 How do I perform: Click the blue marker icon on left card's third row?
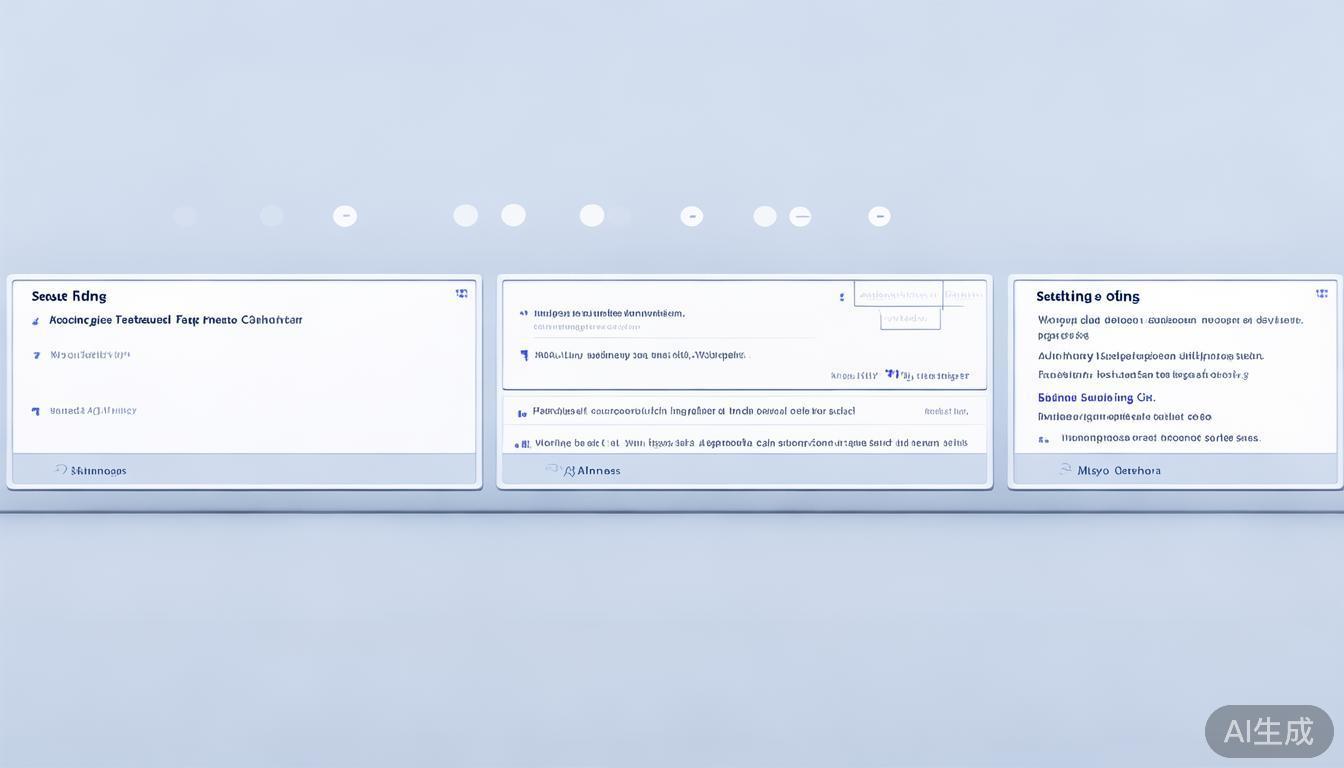coord(36,411)
